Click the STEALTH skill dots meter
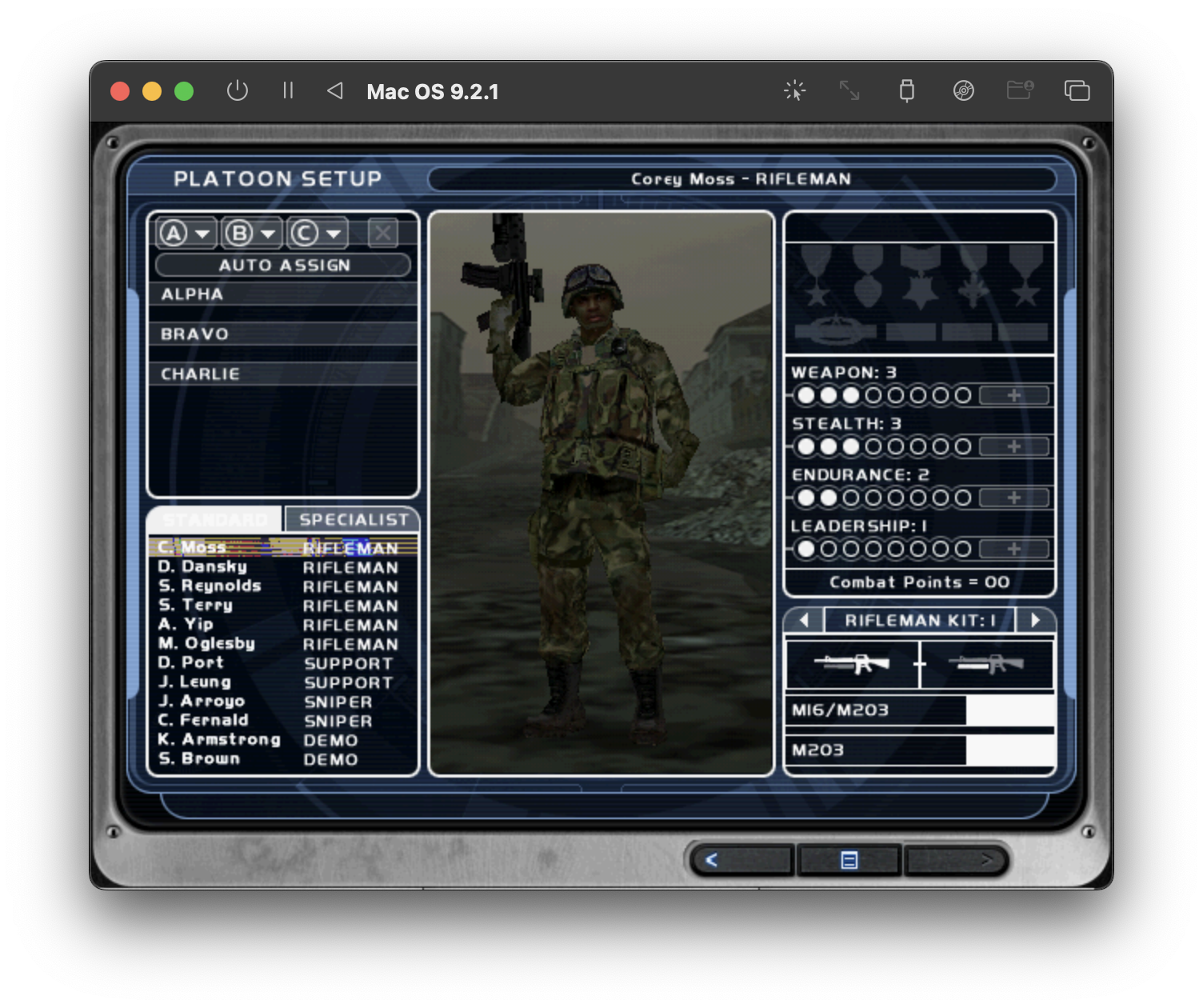This screenshot has width=1203, height=1008. (884, 446)
